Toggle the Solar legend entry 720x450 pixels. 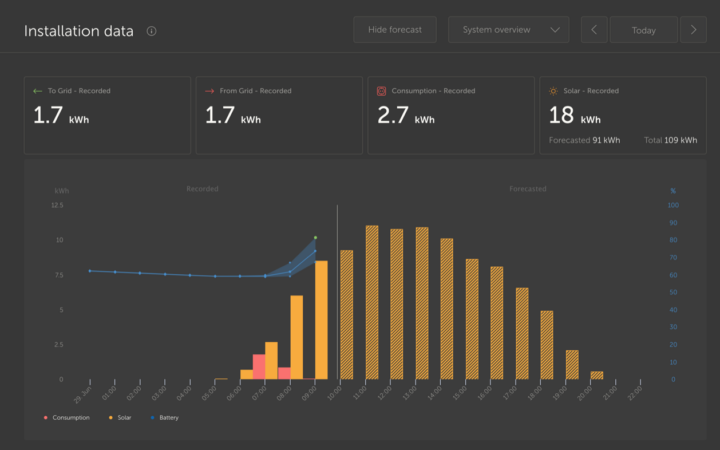[x=120, y=417]
